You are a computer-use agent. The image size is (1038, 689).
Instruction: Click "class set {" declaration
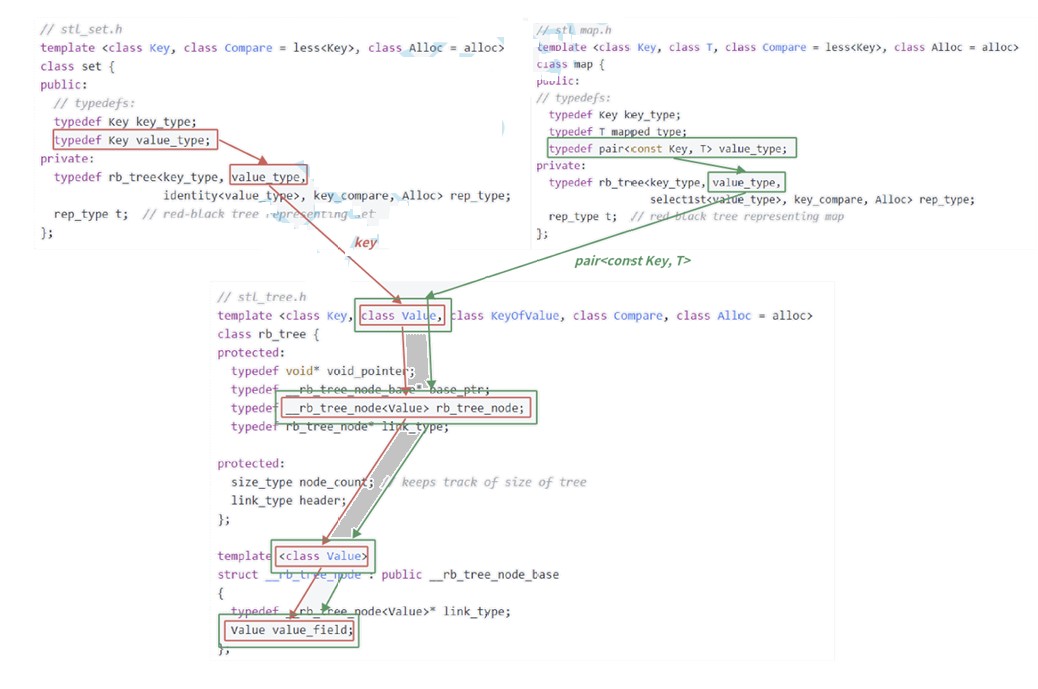point(77,66)
